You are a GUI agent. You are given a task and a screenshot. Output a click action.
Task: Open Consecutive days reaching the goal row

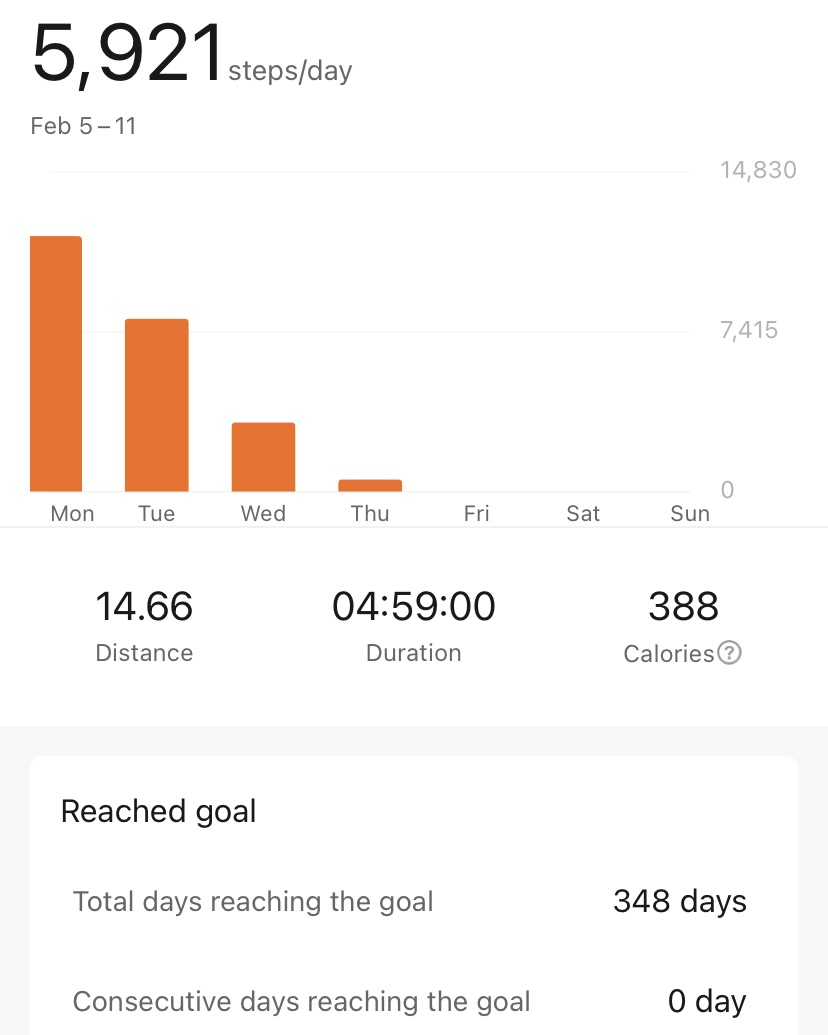pyautogui.click(x=414, y=1001)
